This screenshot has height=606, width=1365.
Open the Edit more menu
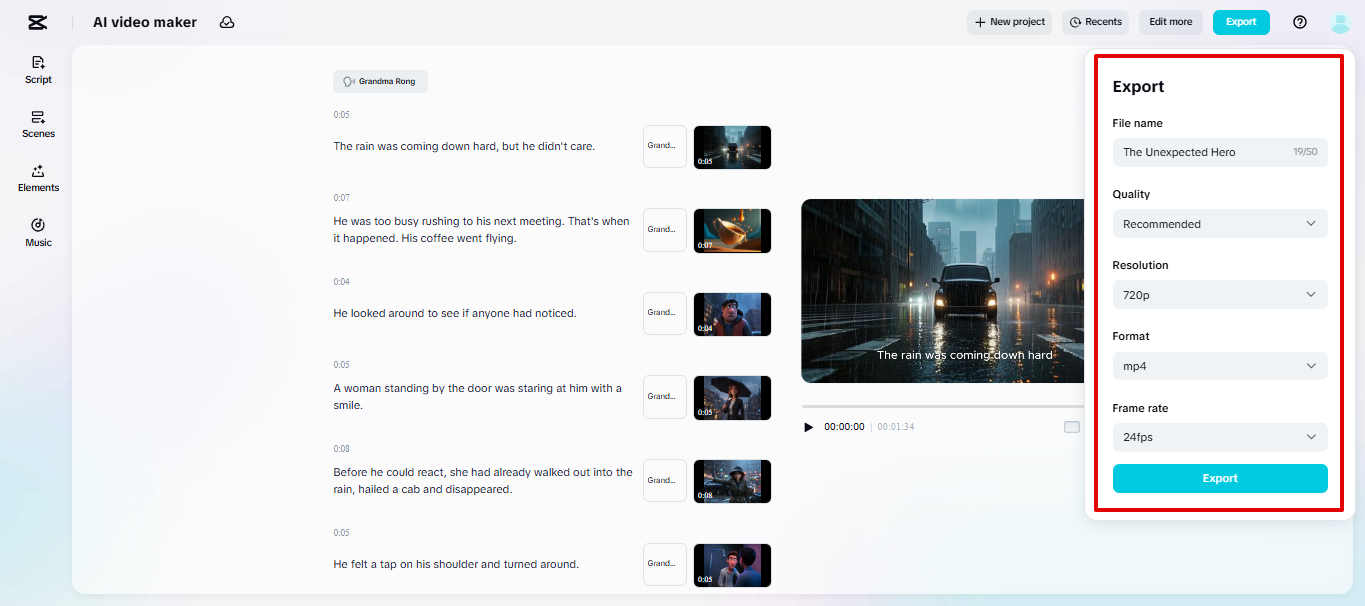[x=1170, y=21]
